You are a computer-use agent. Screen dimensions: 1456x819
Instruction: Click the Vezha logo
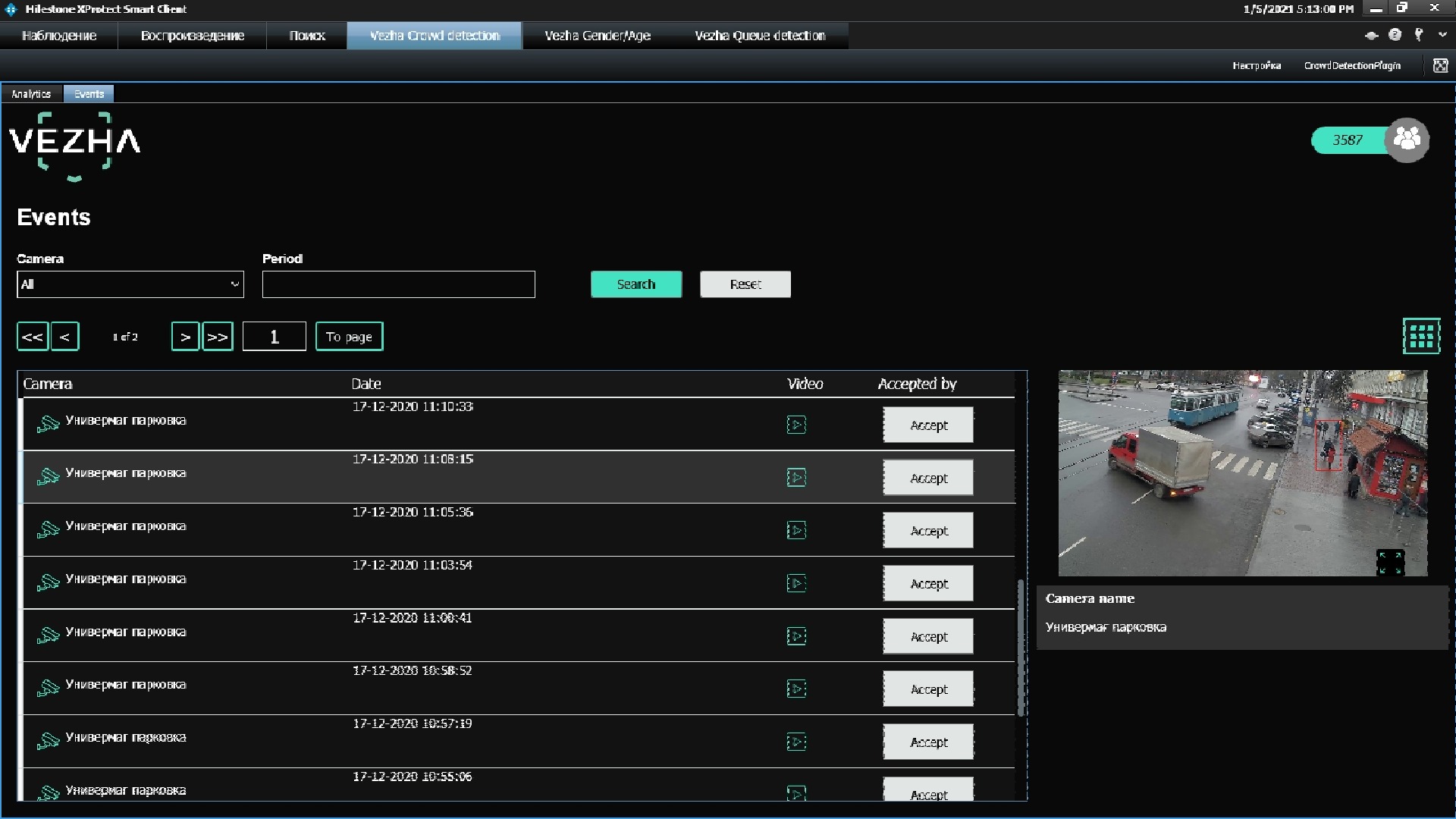coord(74,146)
